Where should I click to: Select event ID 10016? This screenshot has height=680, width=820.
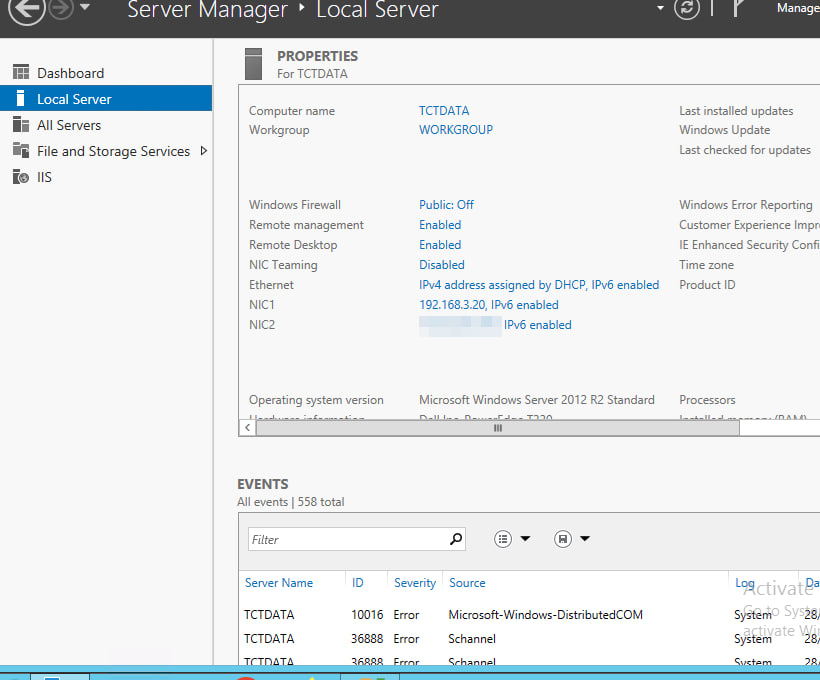[367, 615]
